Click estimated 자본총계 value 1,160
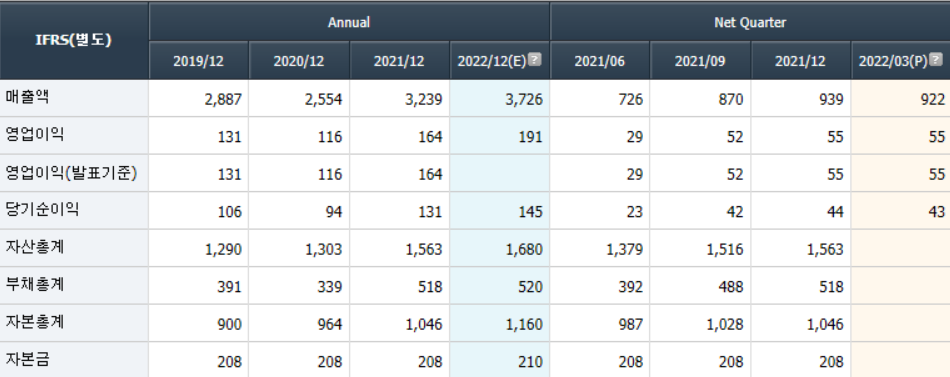Image resolution: width=950 pixels, height=377 pixels. tap(524, 325)
